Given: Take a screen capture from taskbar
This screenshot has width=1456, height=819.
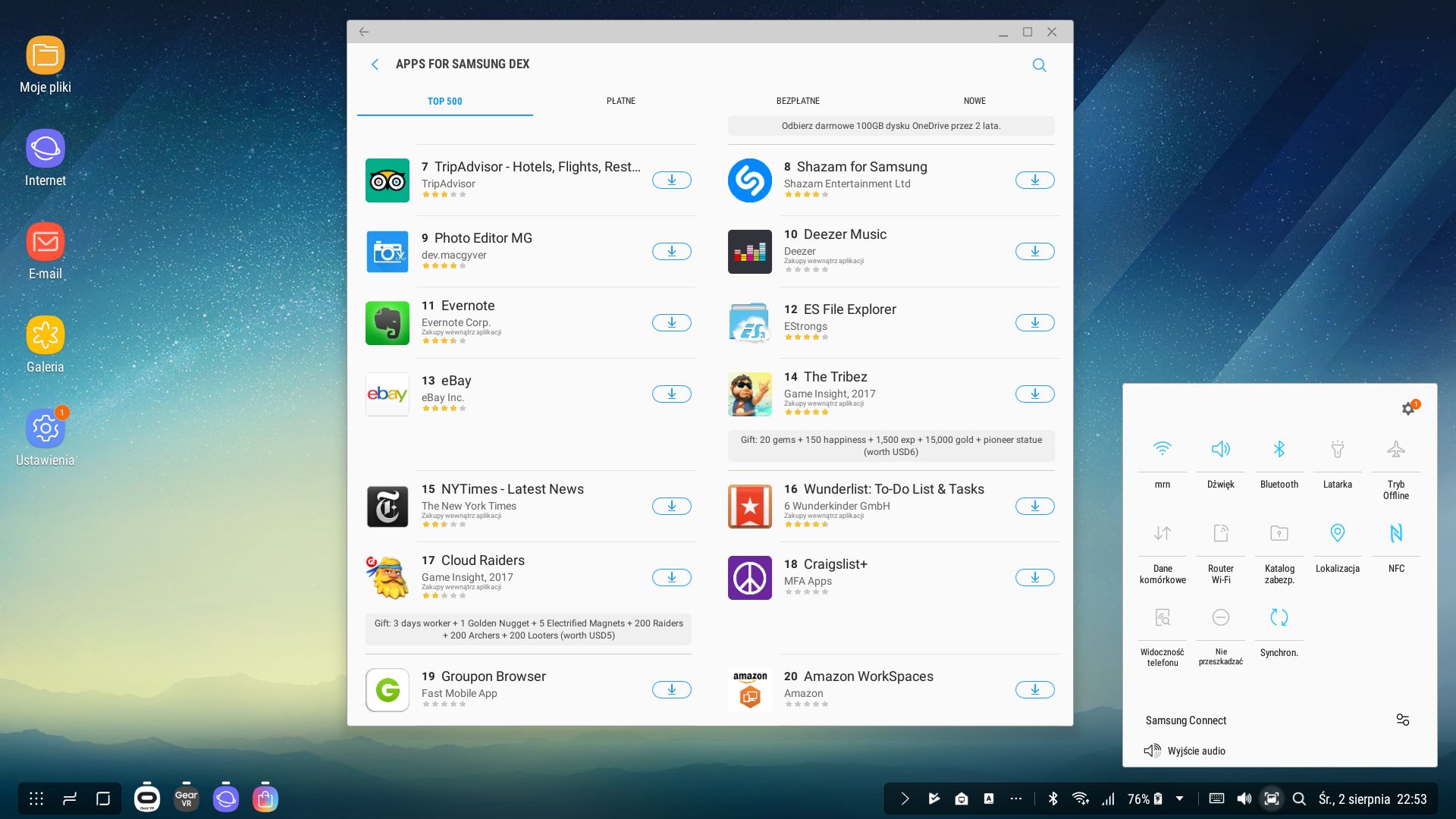Looking at the screenshot, I should pyautogui.click(x=1272, y=799).
